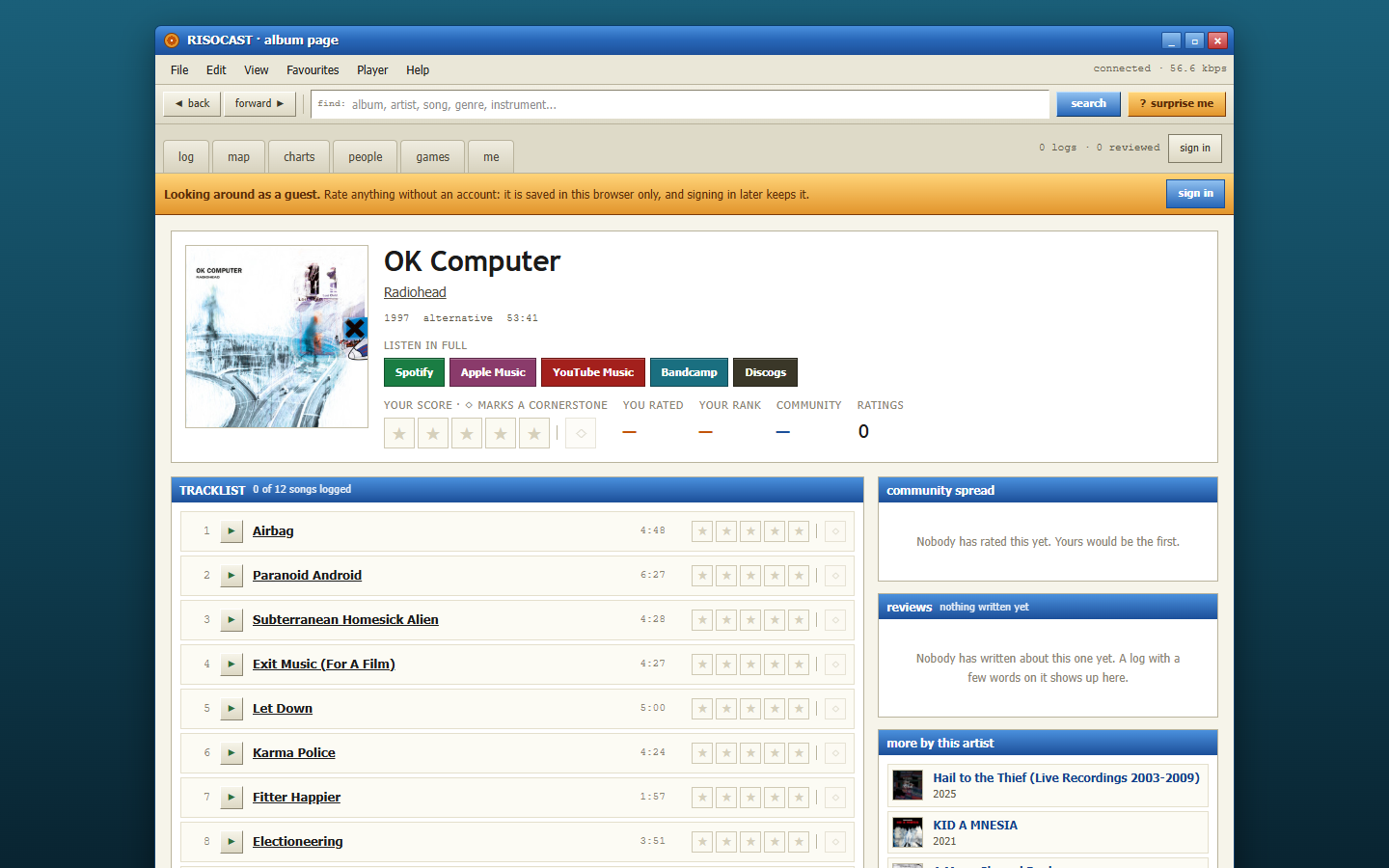
Task: Open the Edit menu
Action: [x=216, y=70]
